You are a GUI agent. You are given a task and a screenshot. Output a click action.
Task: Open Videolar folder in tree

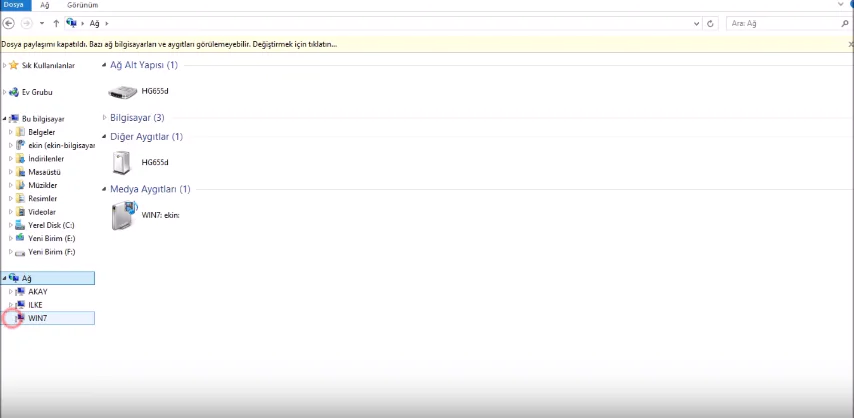pos(42,212)
